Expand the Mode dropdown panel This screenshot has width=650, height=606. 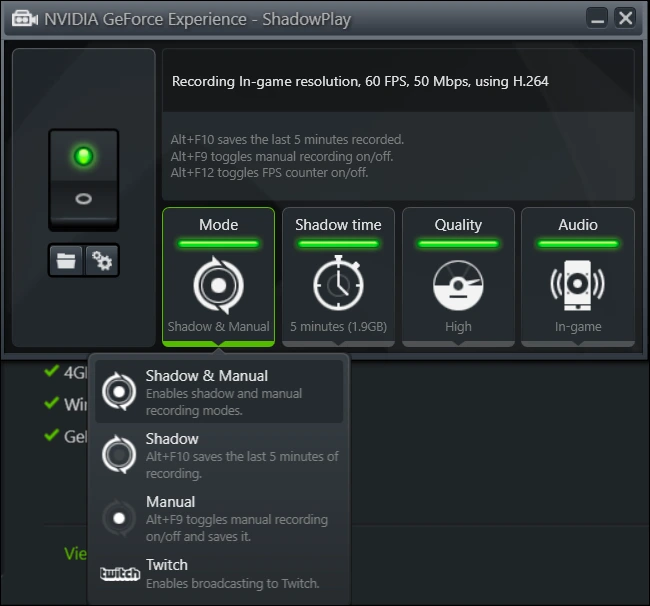click(x=218, y=276)
